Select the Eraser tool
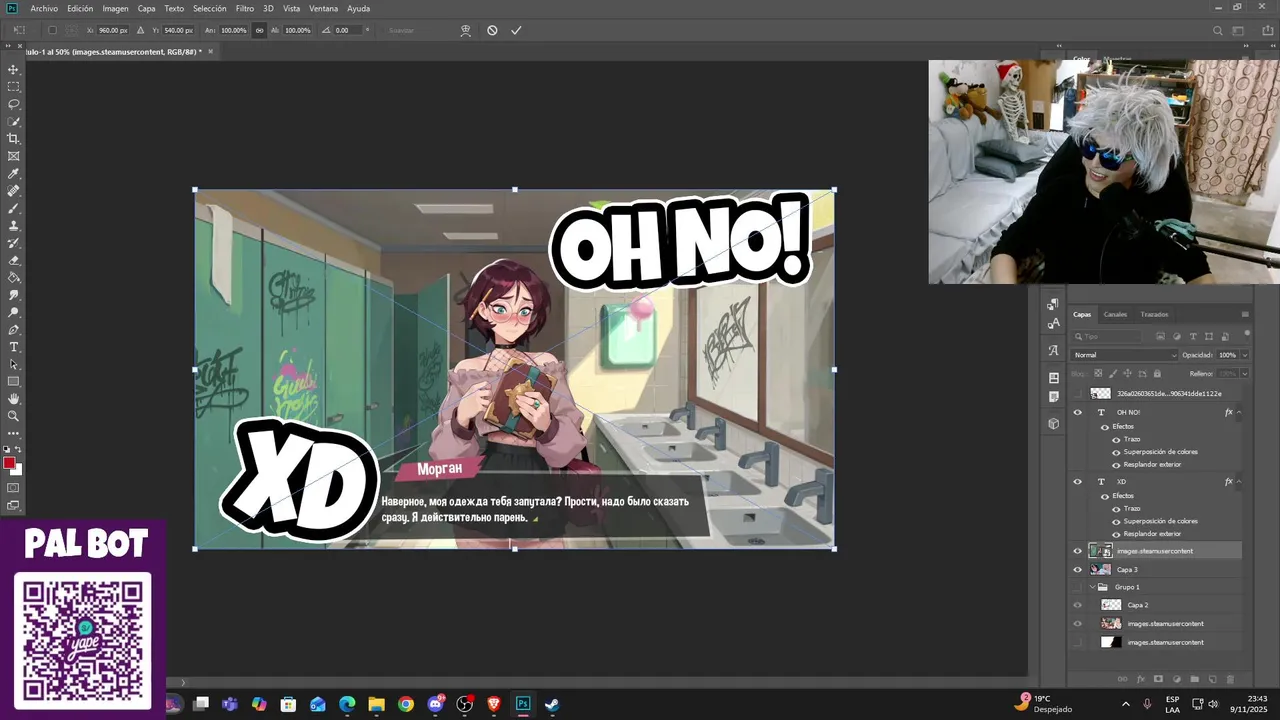This screenshot has width=1280, height=720. click(13, 260)
